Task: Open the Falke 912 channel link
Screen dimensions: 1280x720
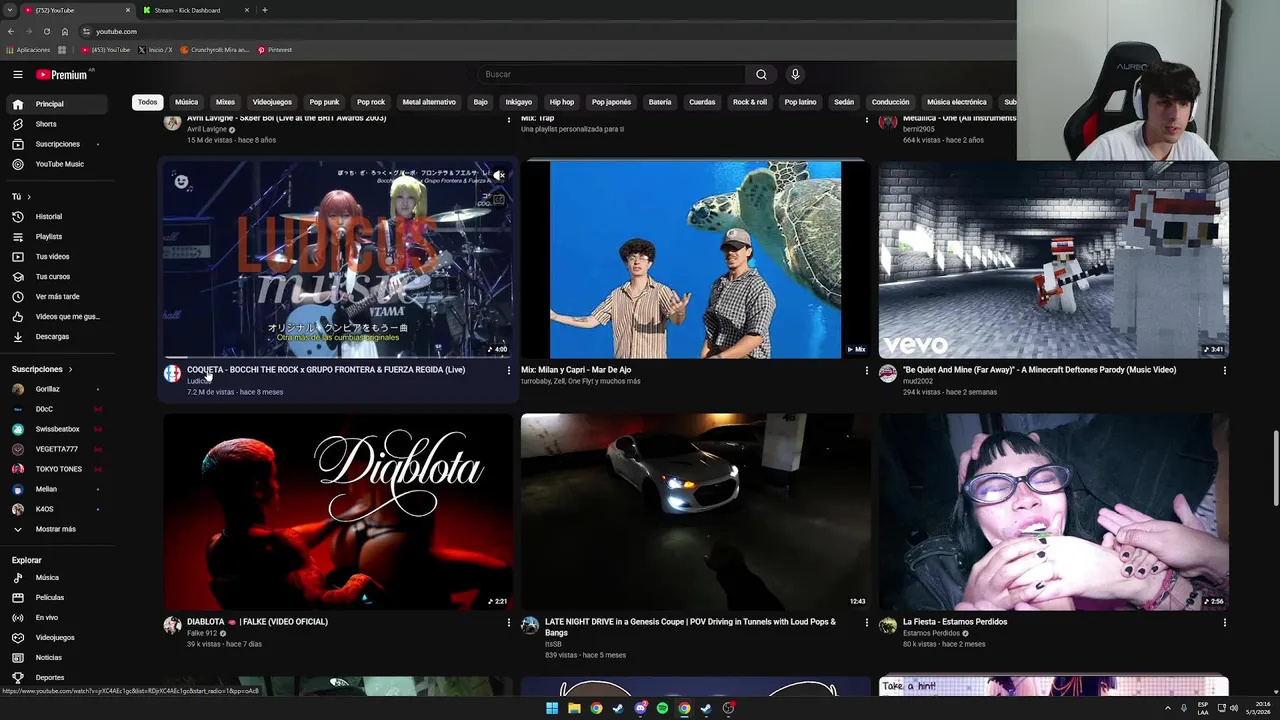Action: tap(202, 633)
